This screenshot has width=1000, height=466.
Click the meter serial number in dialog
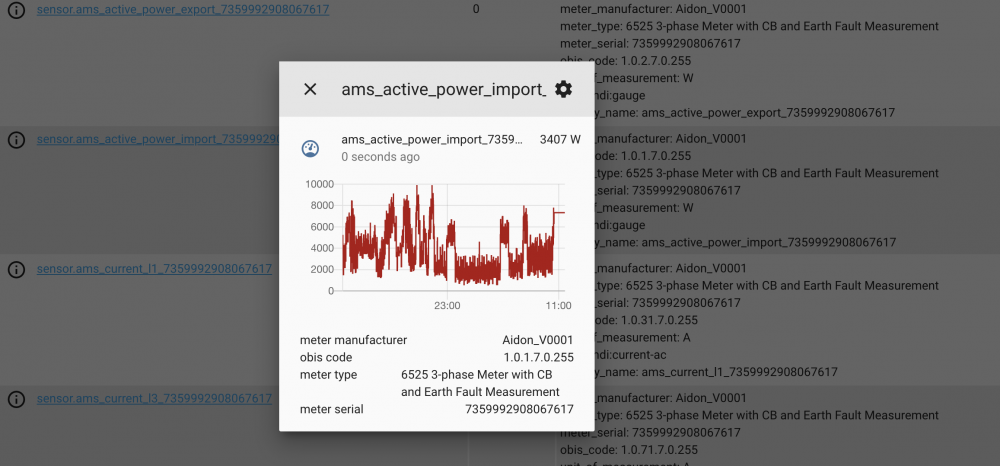519,409
